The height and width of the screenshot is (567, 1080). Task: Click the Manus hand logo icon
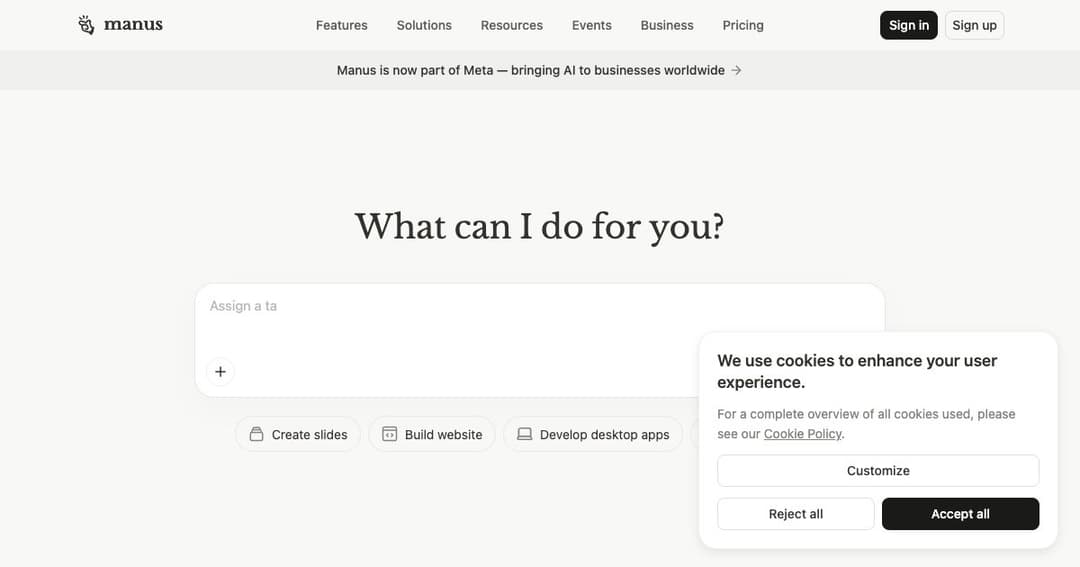tap(86, 25)
